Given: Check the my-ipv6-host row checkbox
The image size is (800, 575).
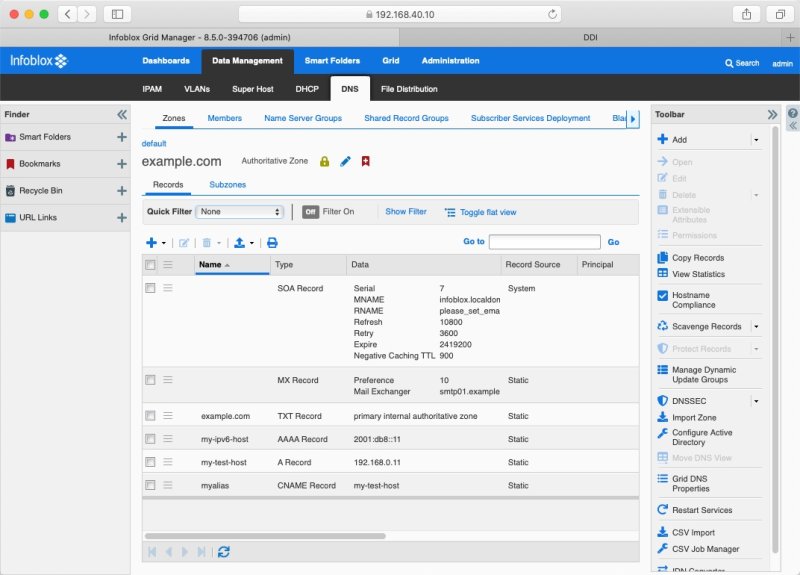Looking at the screenshot, I should [x=150, y=439].
